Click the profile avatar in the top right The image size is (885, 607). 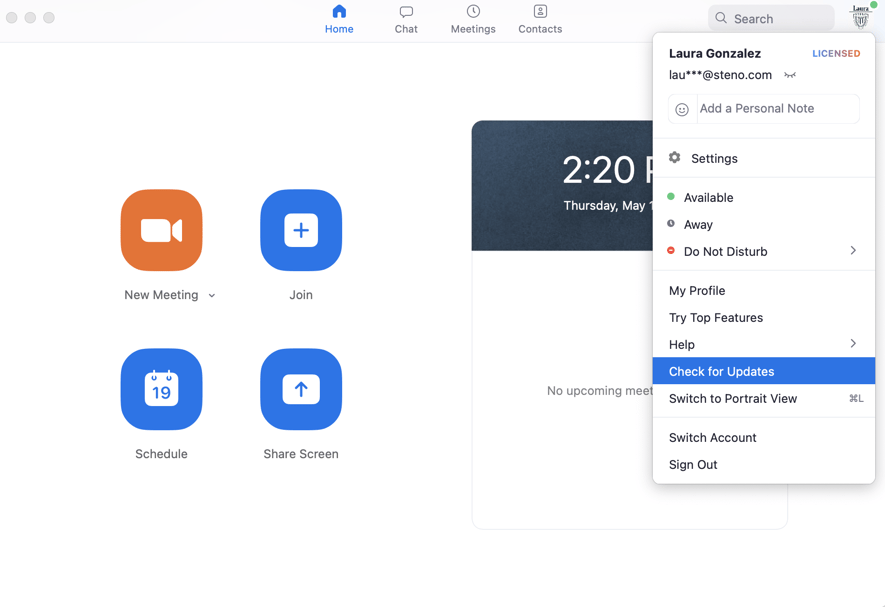coord(860,17)
